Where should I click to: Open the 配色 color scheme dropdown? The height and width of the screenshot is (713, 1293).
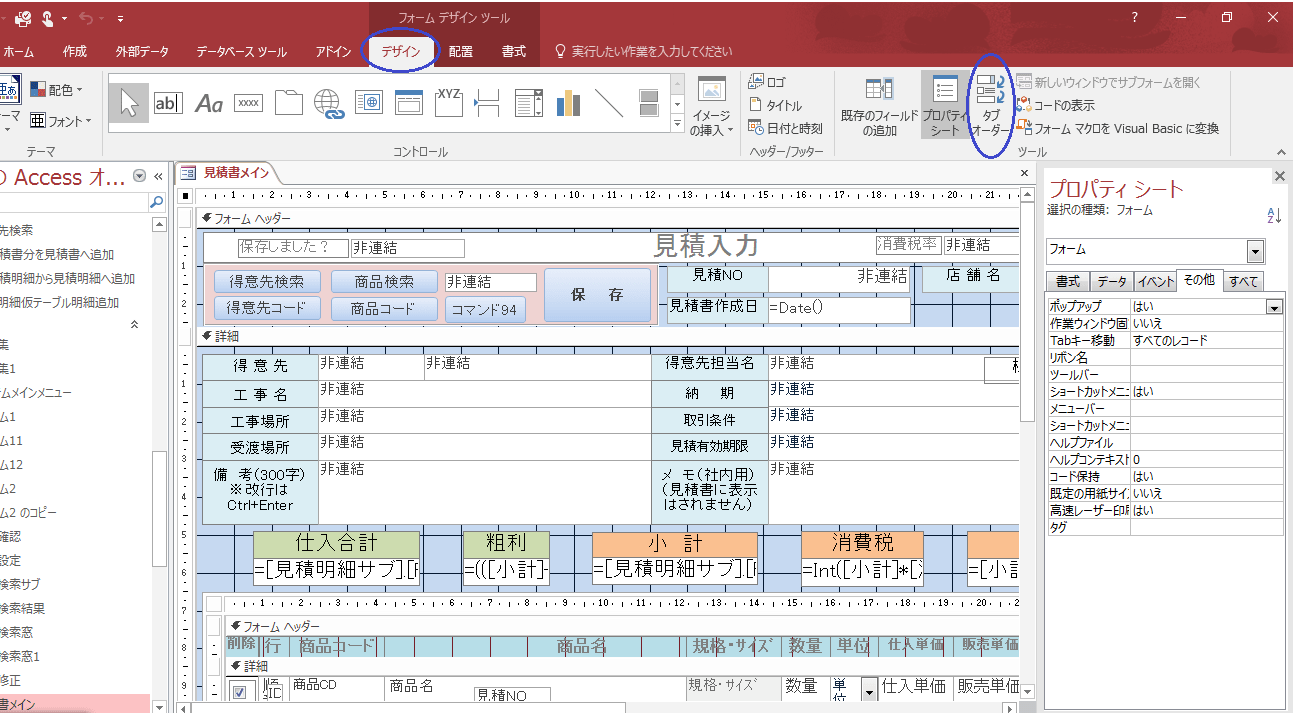56,90
